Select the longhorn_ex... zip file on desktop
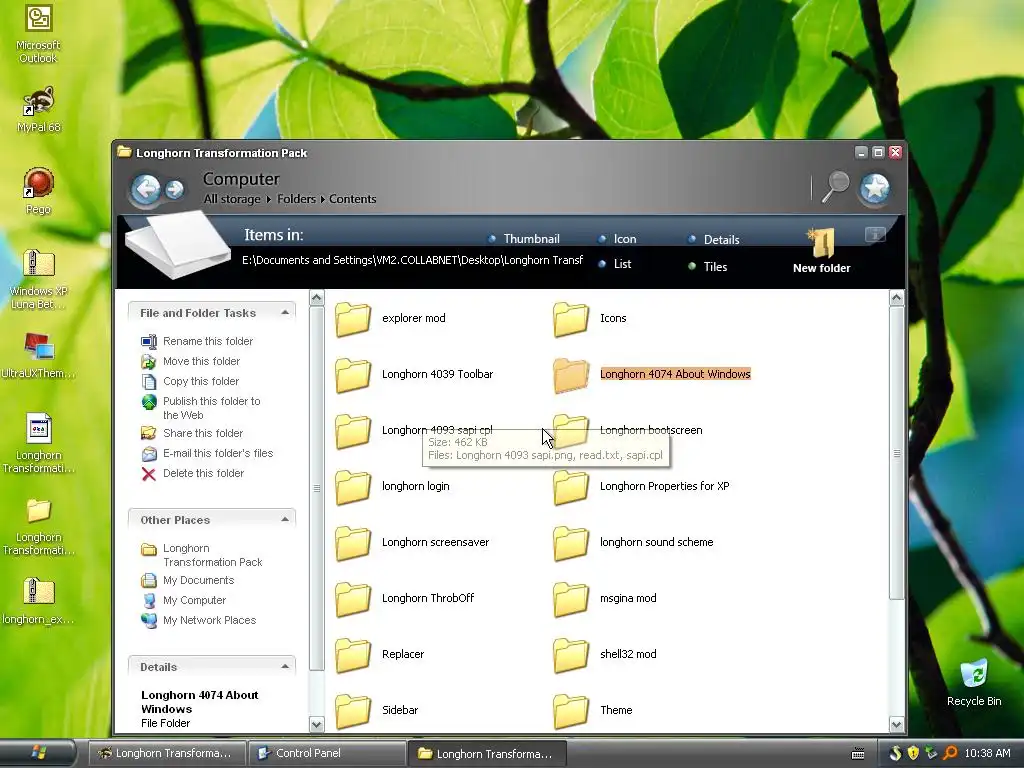The image size is (1024, 768). (39, 601)
